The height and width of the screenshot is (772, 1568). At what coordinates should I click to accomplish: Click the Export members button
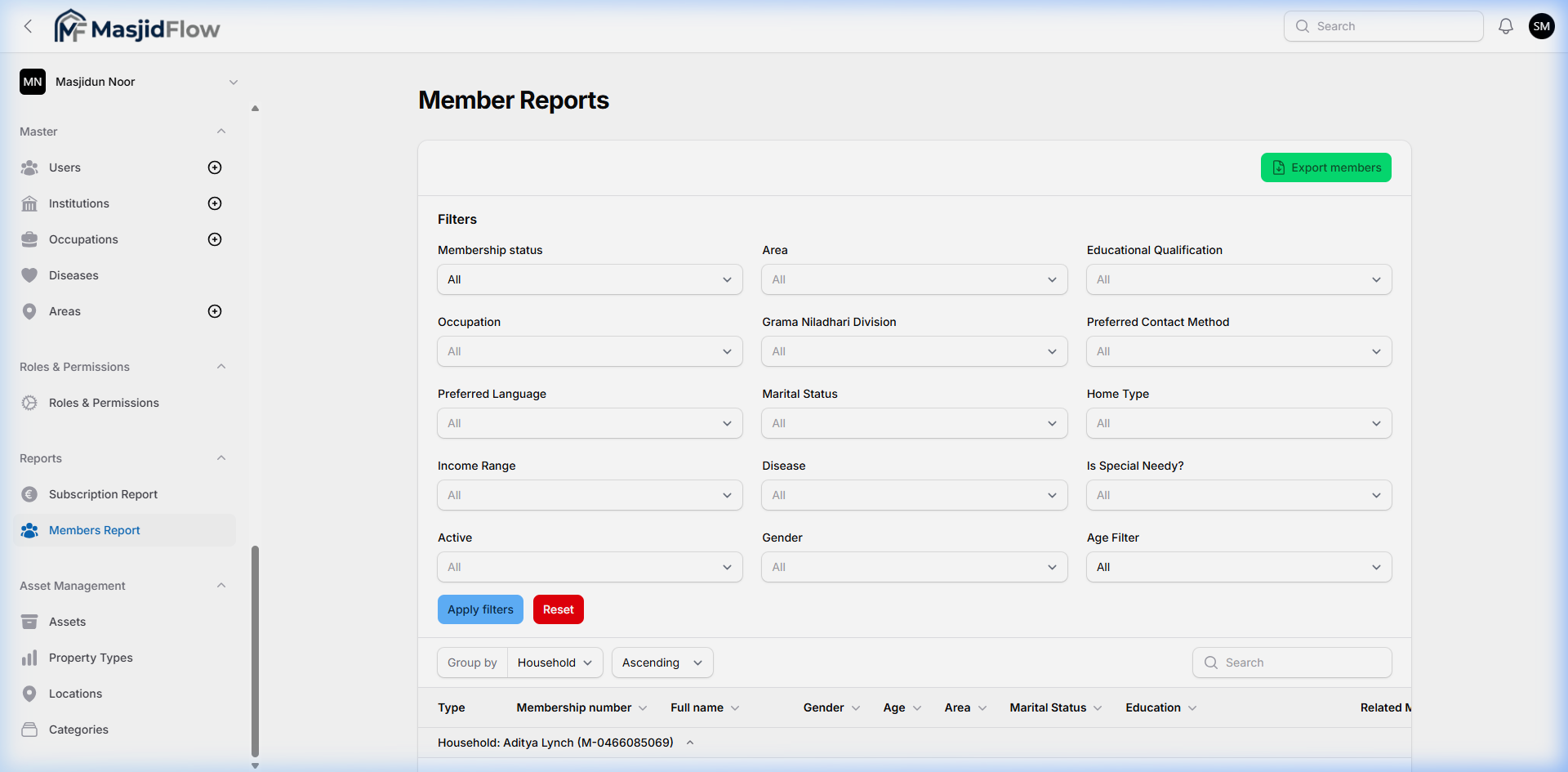point(1325,167)
